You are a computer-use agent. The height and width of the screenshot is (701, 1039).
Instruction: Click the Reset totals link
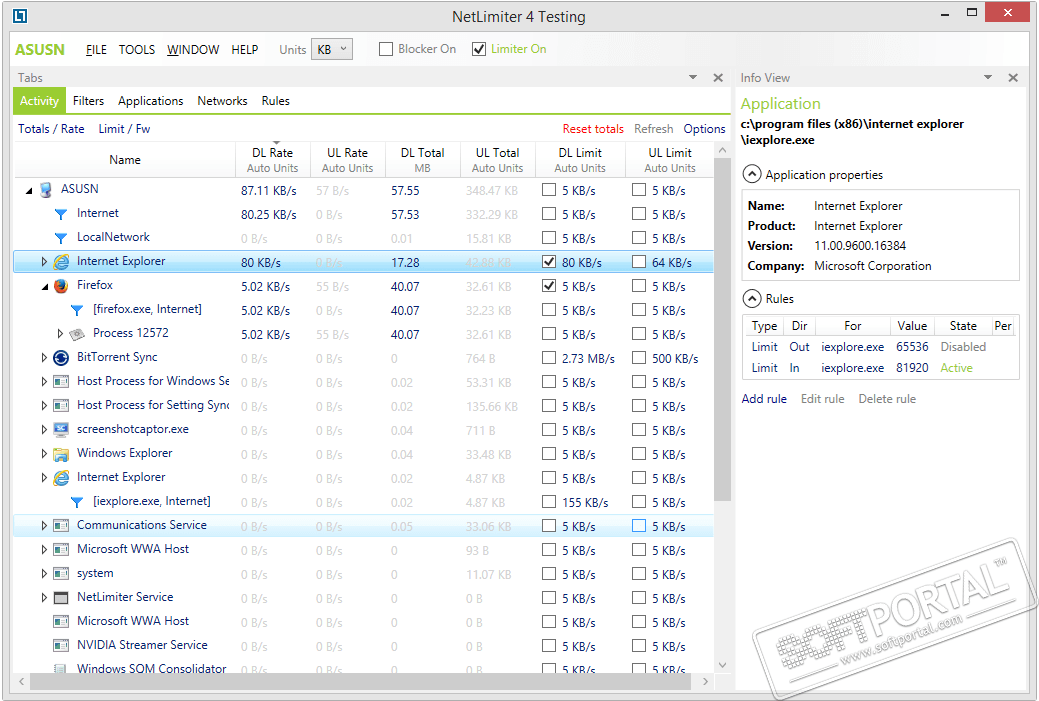click(x=593, y=129)
